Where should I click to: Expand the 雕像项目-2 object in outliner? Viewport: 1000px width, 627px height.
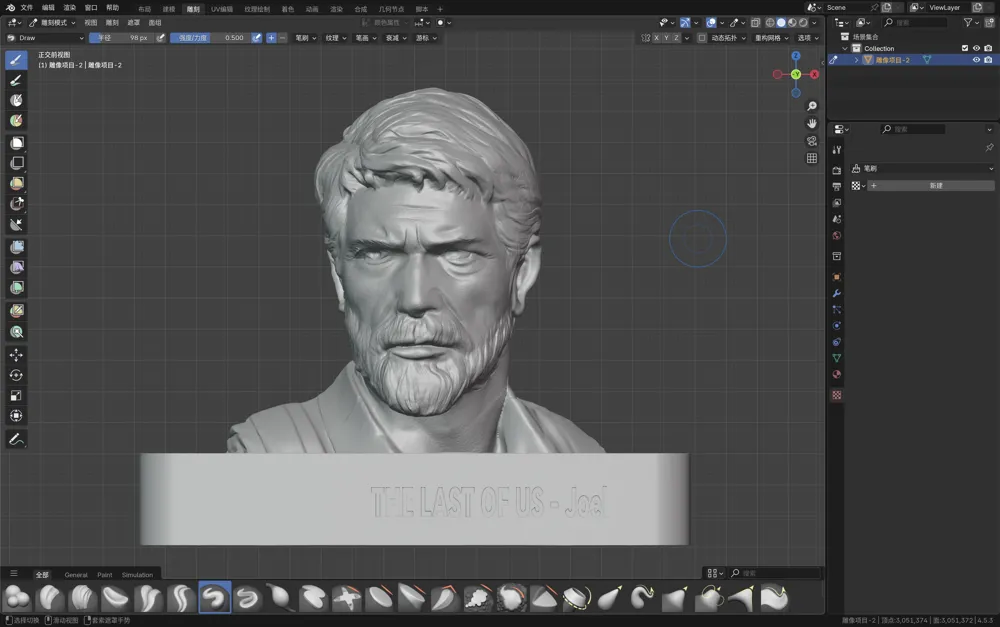857,60
